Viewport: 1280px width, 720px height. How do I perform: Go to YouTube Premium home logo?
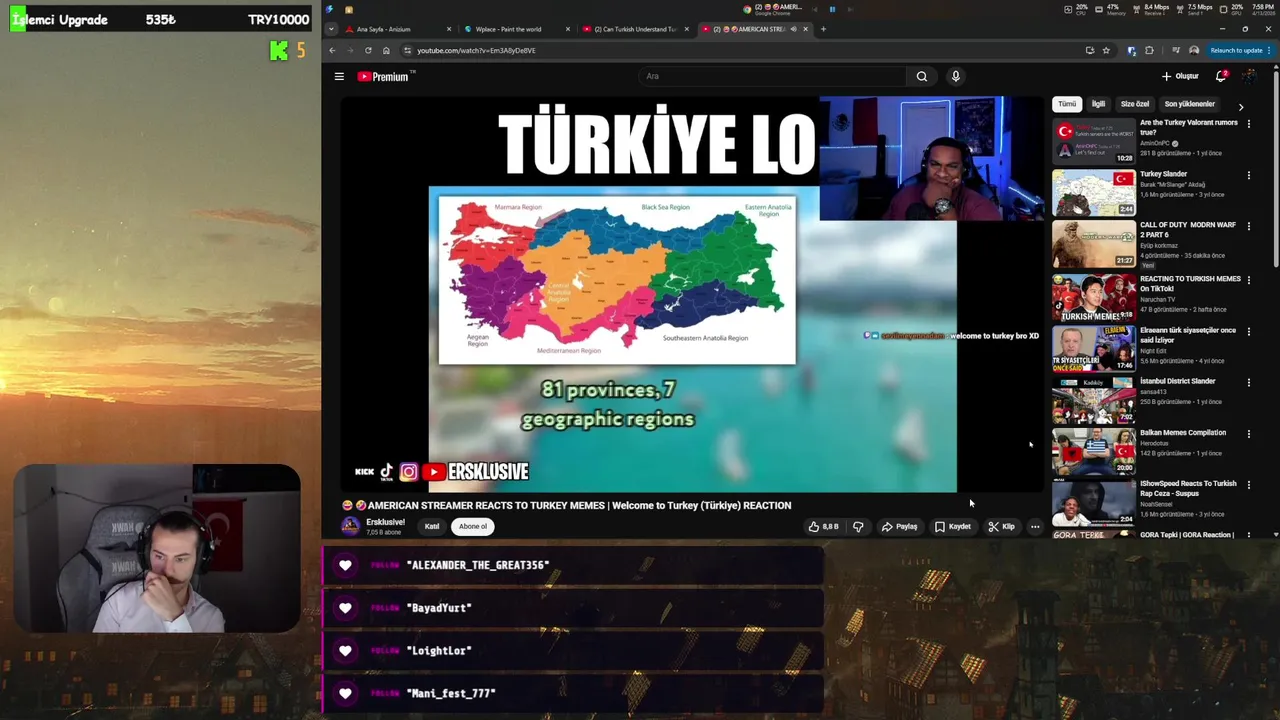[384, 76]
